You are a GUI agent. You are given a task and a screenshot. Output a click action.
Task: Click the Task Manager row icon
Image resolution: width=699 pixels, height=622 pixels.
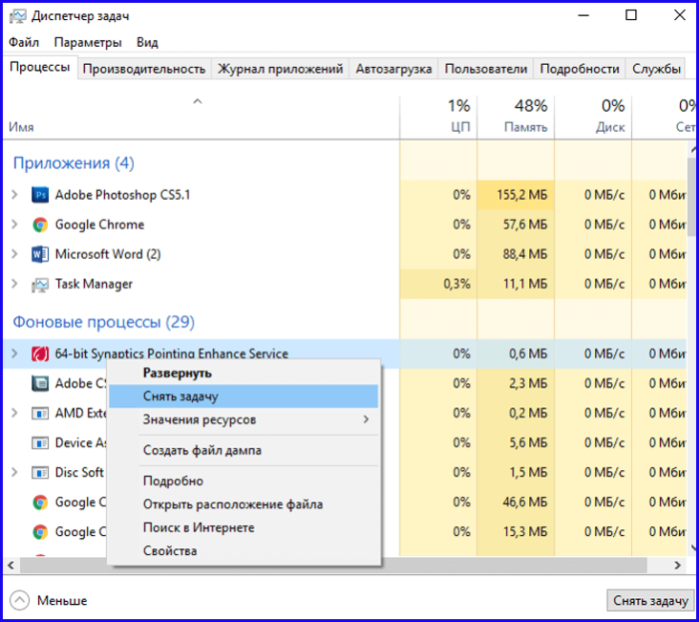(x=40, y=284)
